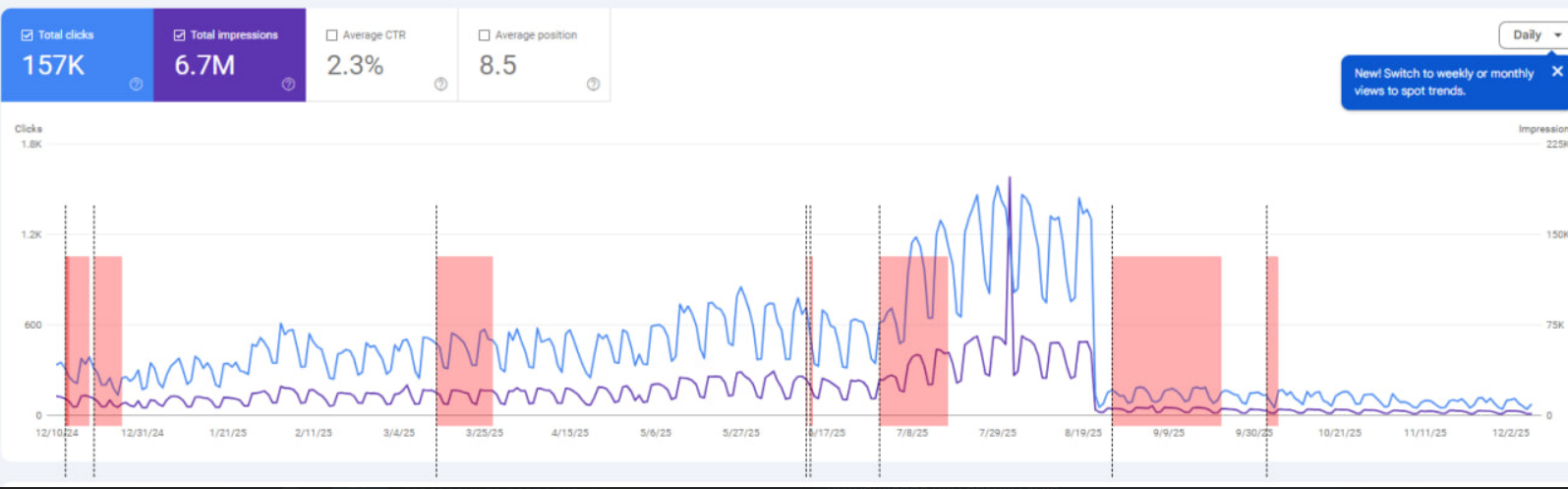The image size is (1568, 489).
Task: Click help icon in Total clicks card
Action: click(x=136, y=85)
